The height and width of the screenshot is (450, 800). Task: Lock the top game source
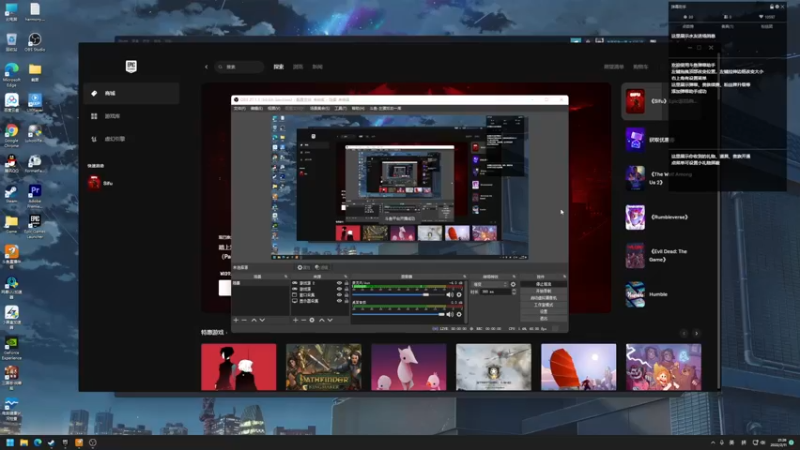[x=346, y=283]
